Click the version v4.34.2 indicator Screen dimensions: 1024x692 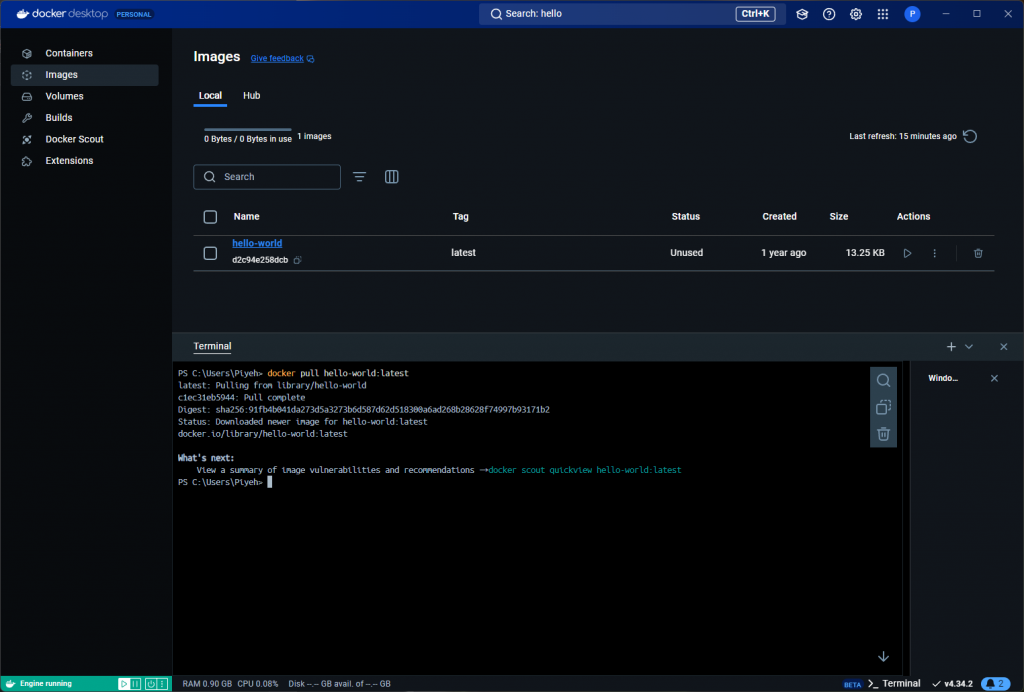click(952, 684)
